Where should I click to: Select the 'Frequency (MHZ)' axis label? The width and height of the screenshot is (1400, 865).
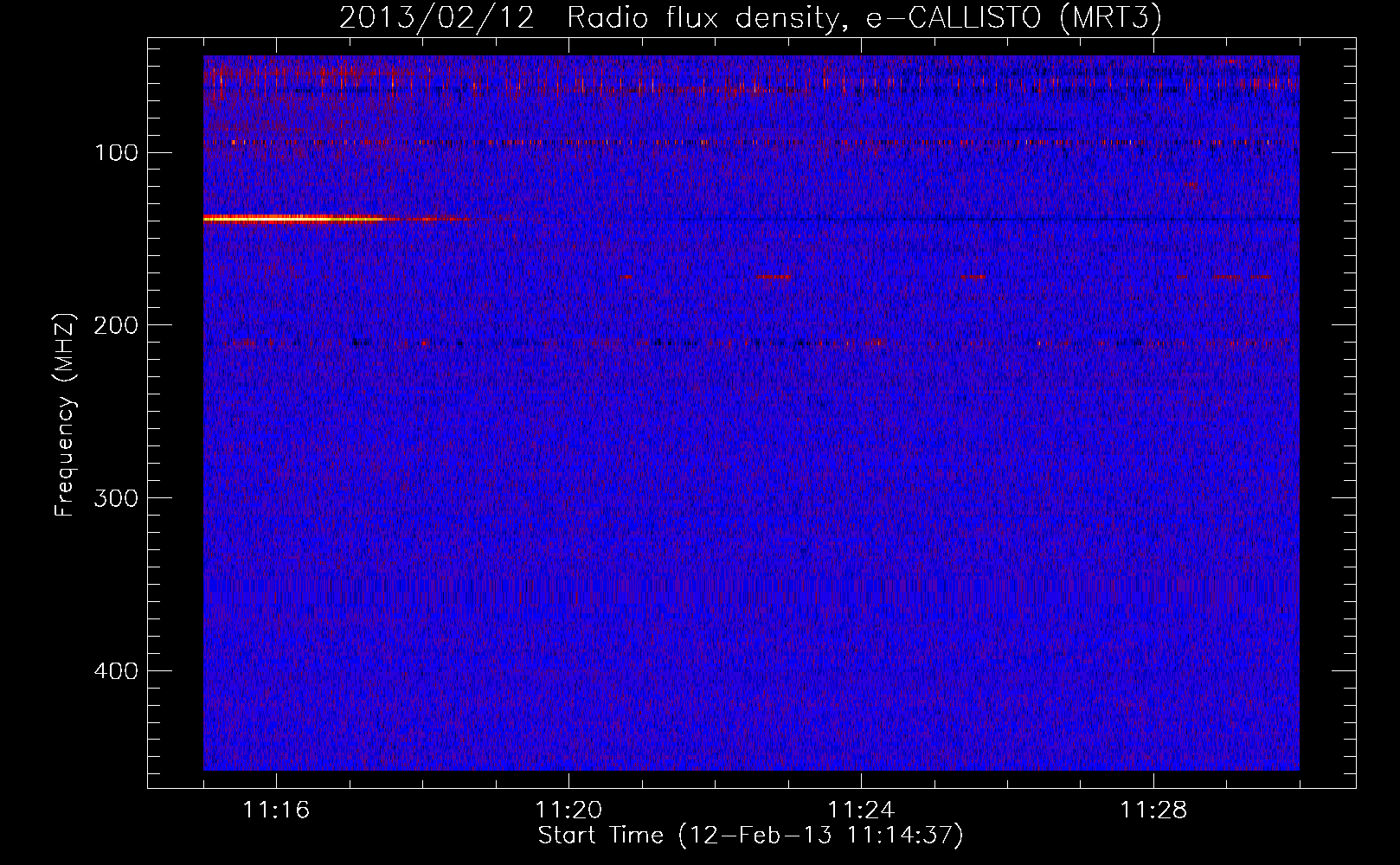click(65, 415)
